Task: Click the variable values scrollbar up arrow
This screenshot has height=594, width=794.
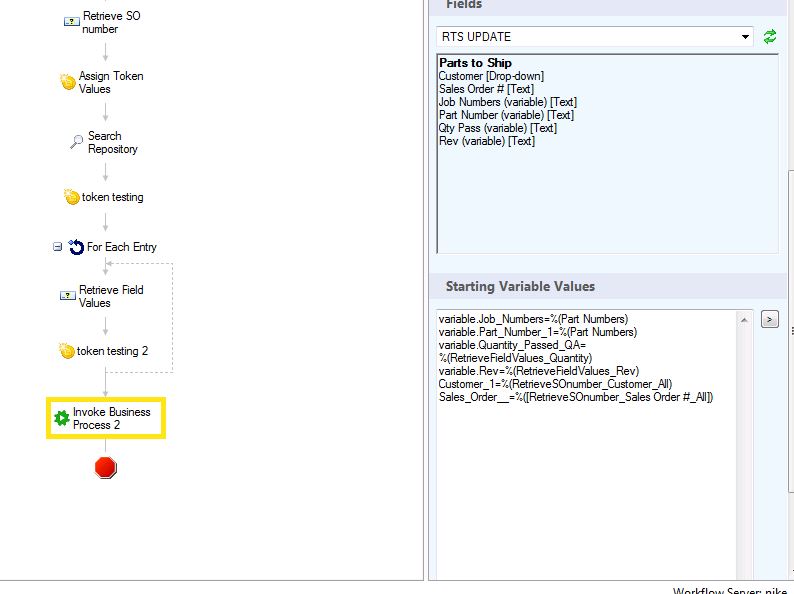Action: (x=743, y=320)
